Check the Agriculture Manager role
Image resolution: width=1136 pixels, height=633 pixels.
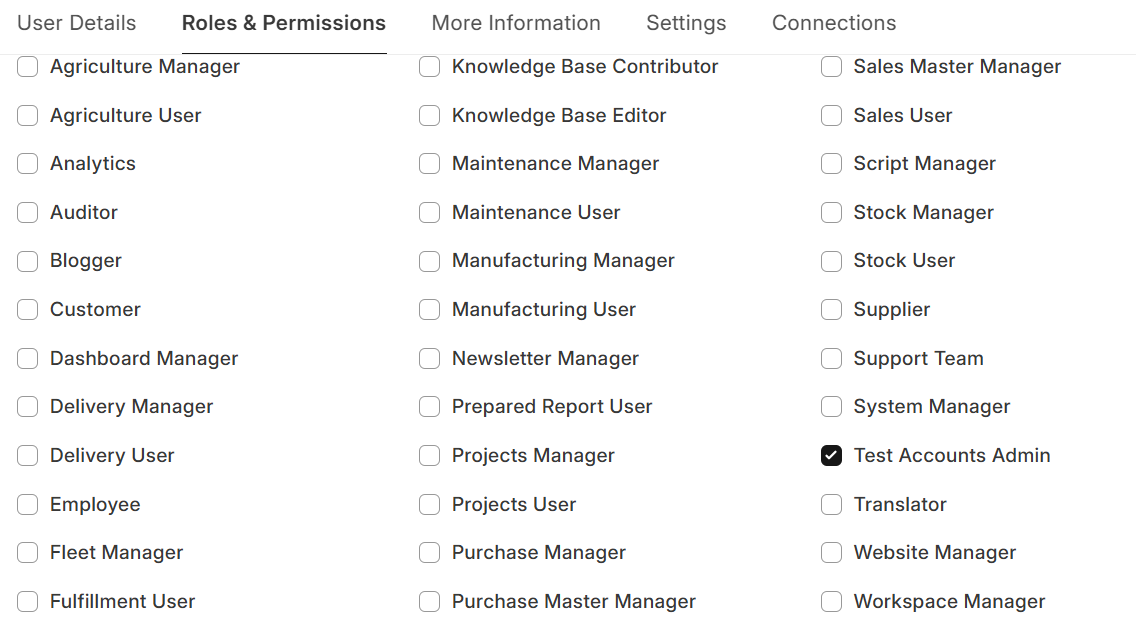tap(28, 67)
